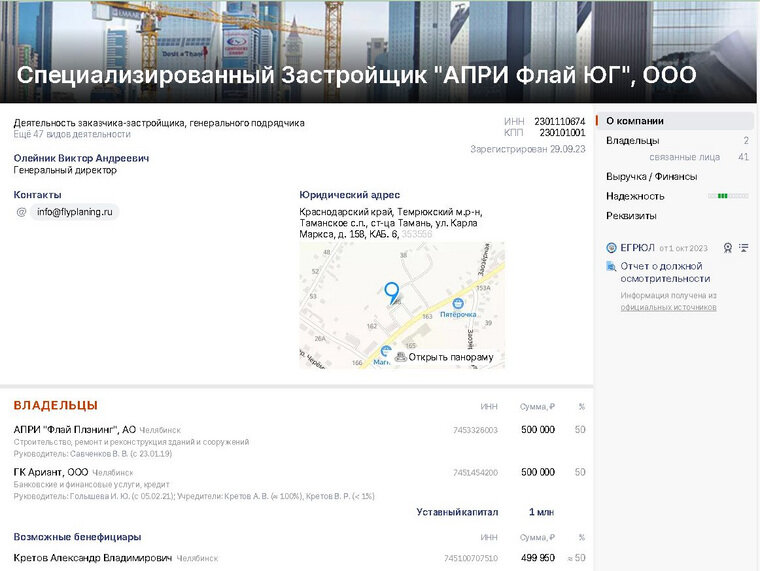Click the ВЛАДЕЛЬЦЫ section heading
Screen dimensions: 760x571
click(56, 405)
